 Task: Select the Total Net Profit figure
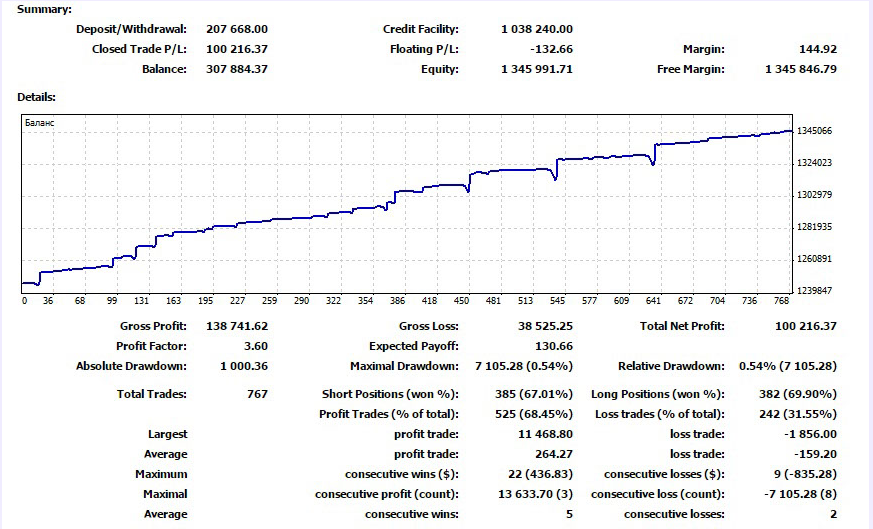[x=806, y=326]
